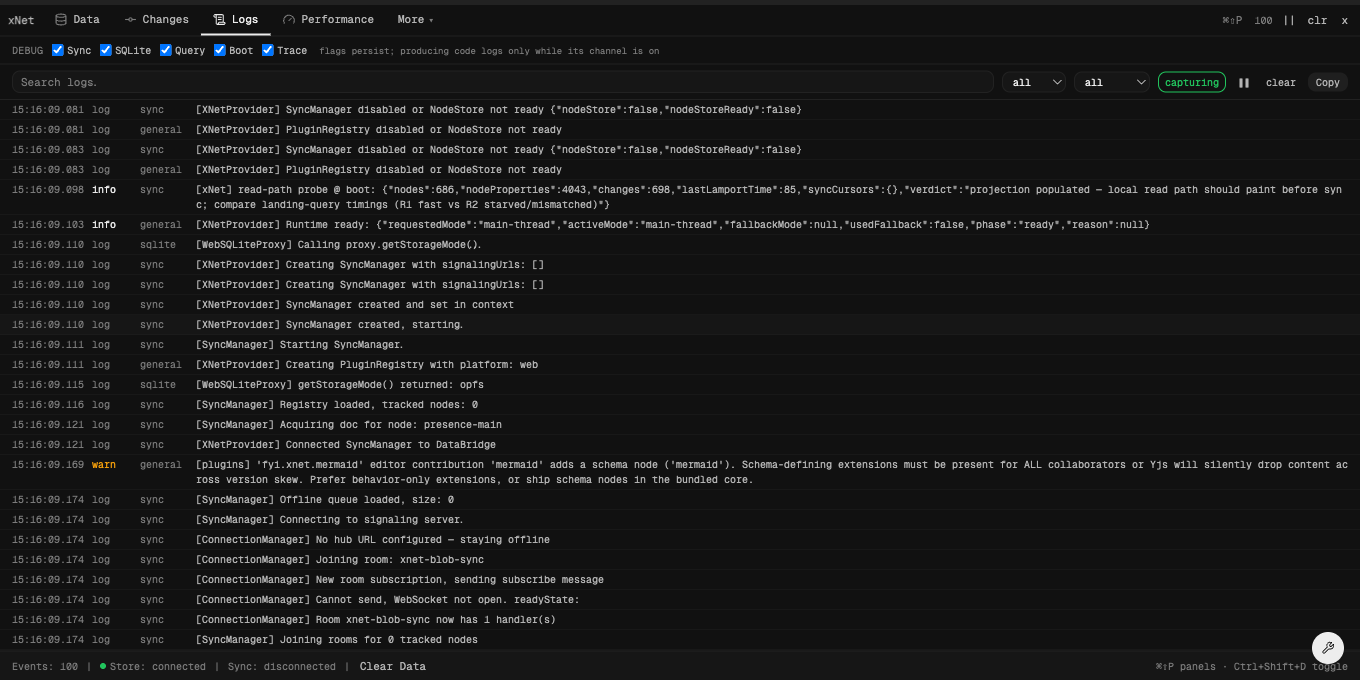Open the Changes tab

coord(157,20)
